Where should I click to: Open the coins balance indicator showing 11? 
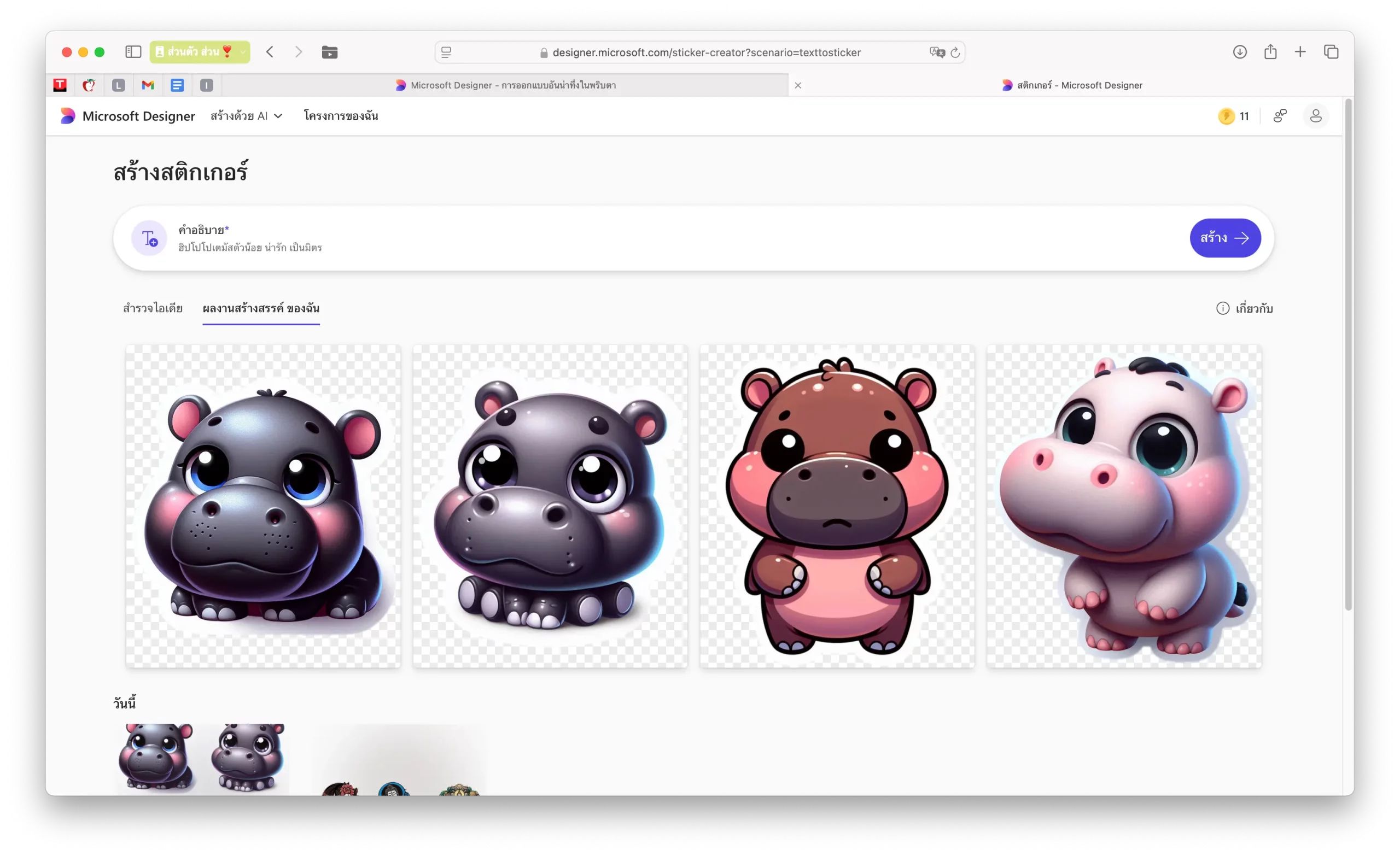[1234, 116]
